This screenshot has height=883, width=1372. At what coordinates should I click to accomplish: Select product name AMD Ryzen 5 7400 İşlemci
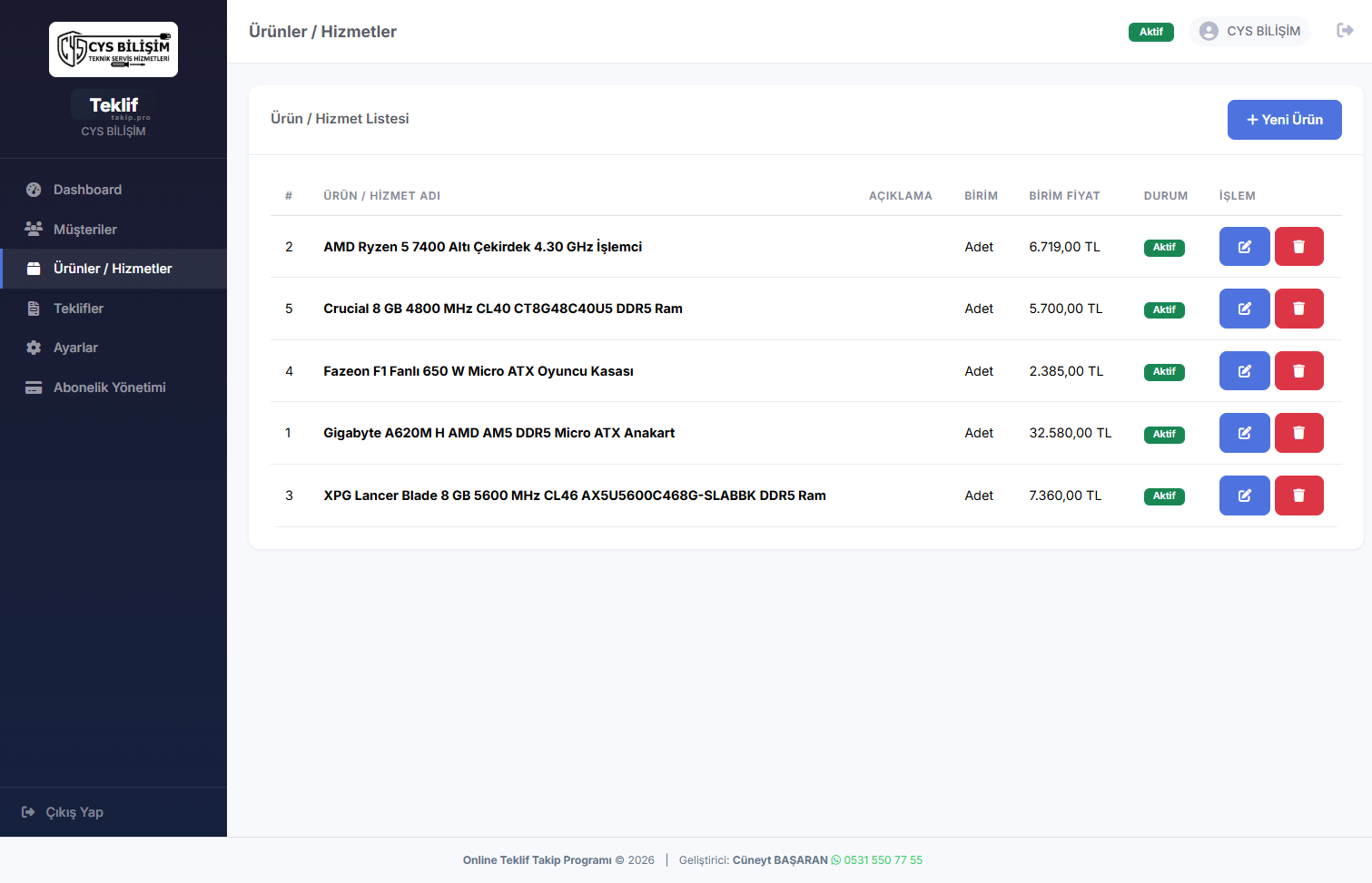pos(483,247)
